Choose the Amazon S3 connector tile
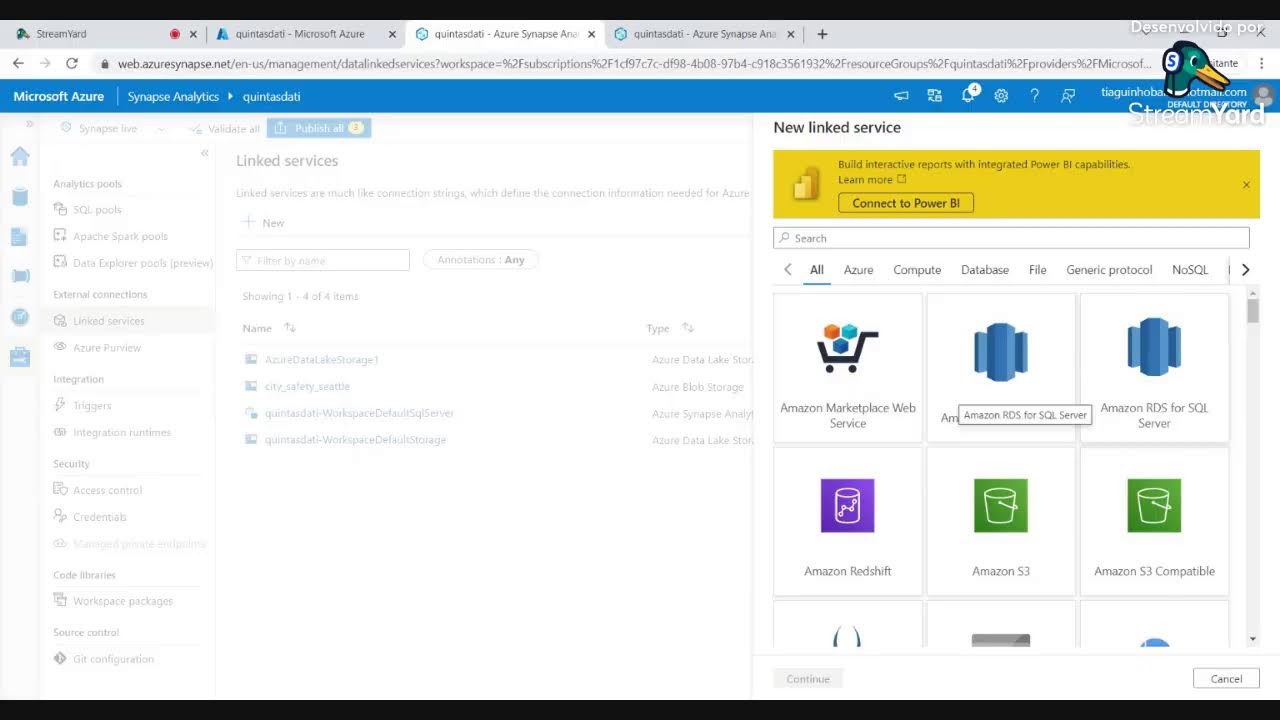Image resolution: width=1280 pixels, height=720 pixels. point(1001,521)
